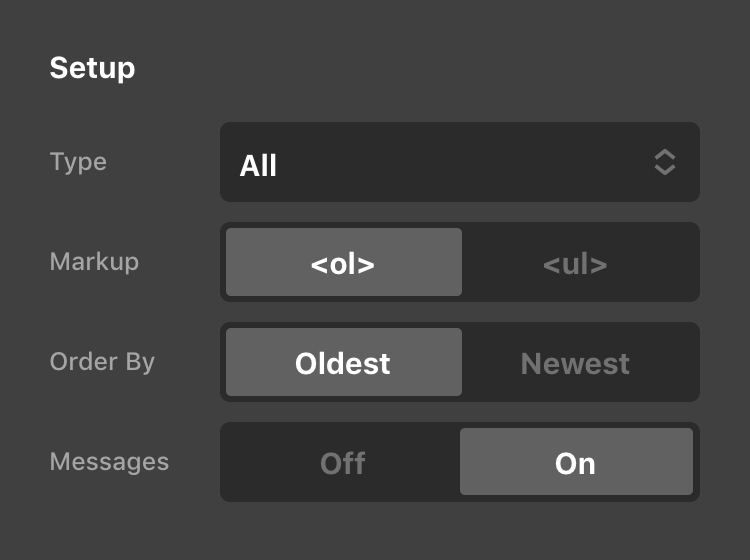This screenshot has width=750, height=560.
Task: Click the Messages field label
Action: [x=109, y=462]
